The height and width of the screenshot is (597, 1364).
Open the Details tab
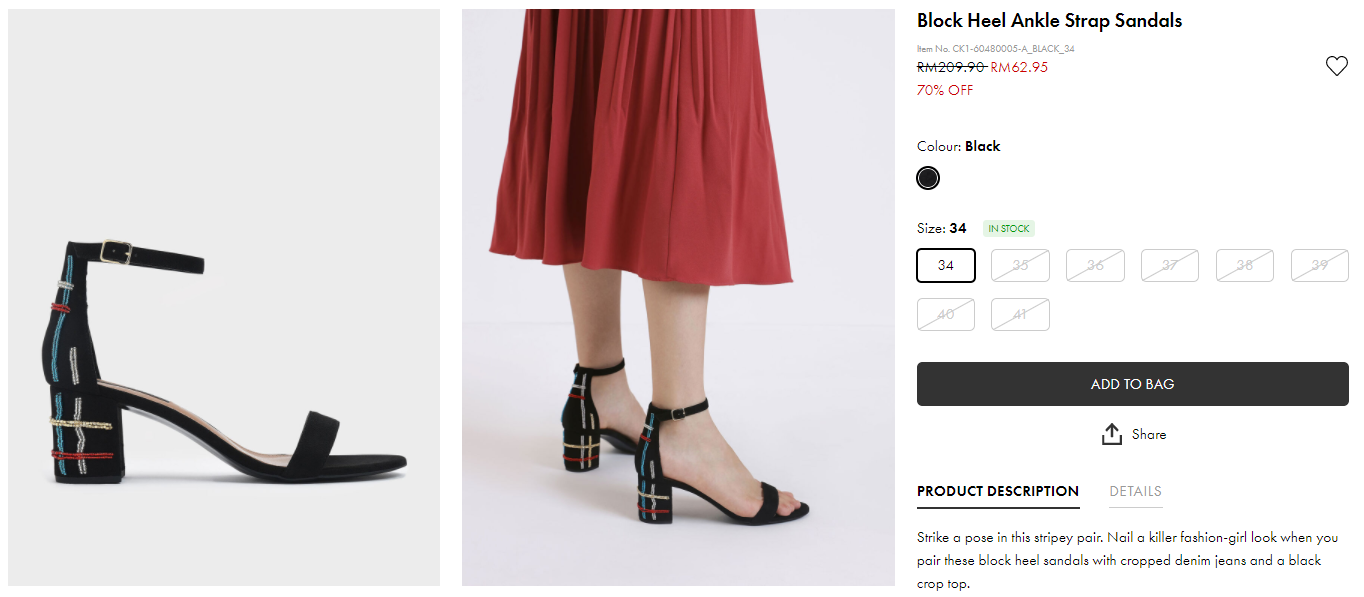[1135, 491]
